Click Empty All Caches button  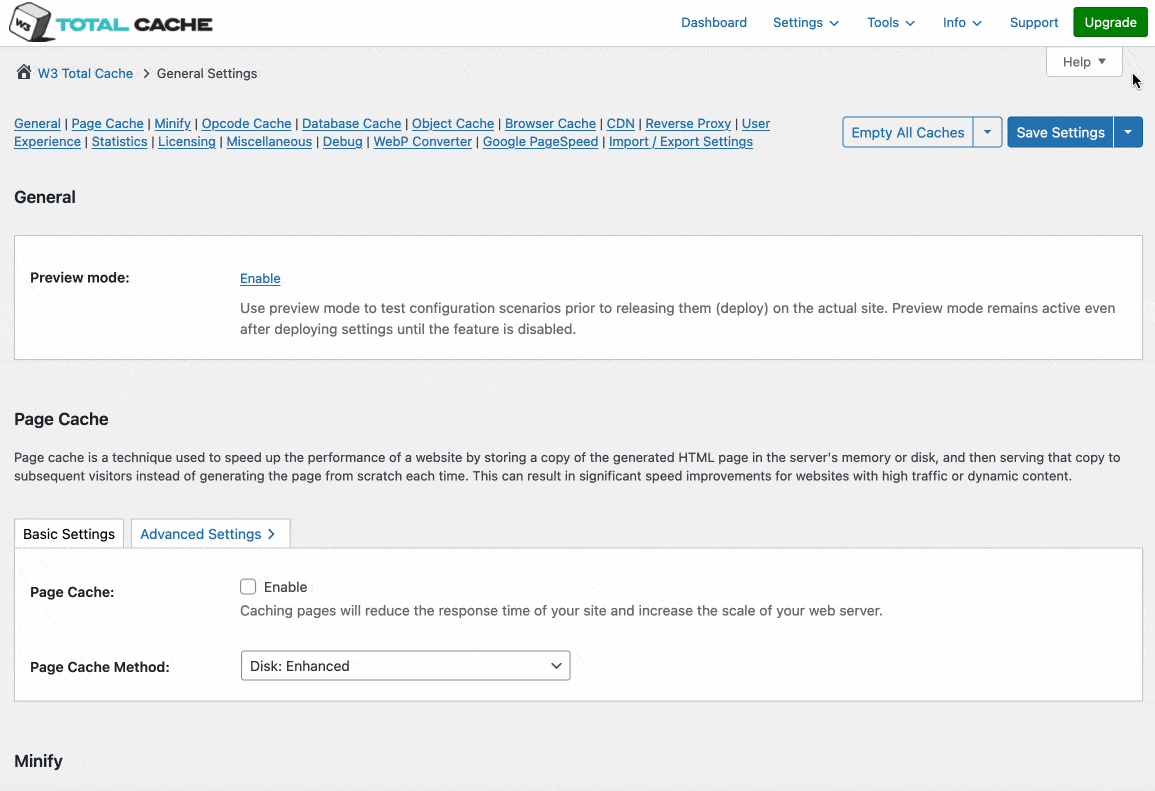coord(908,133)
